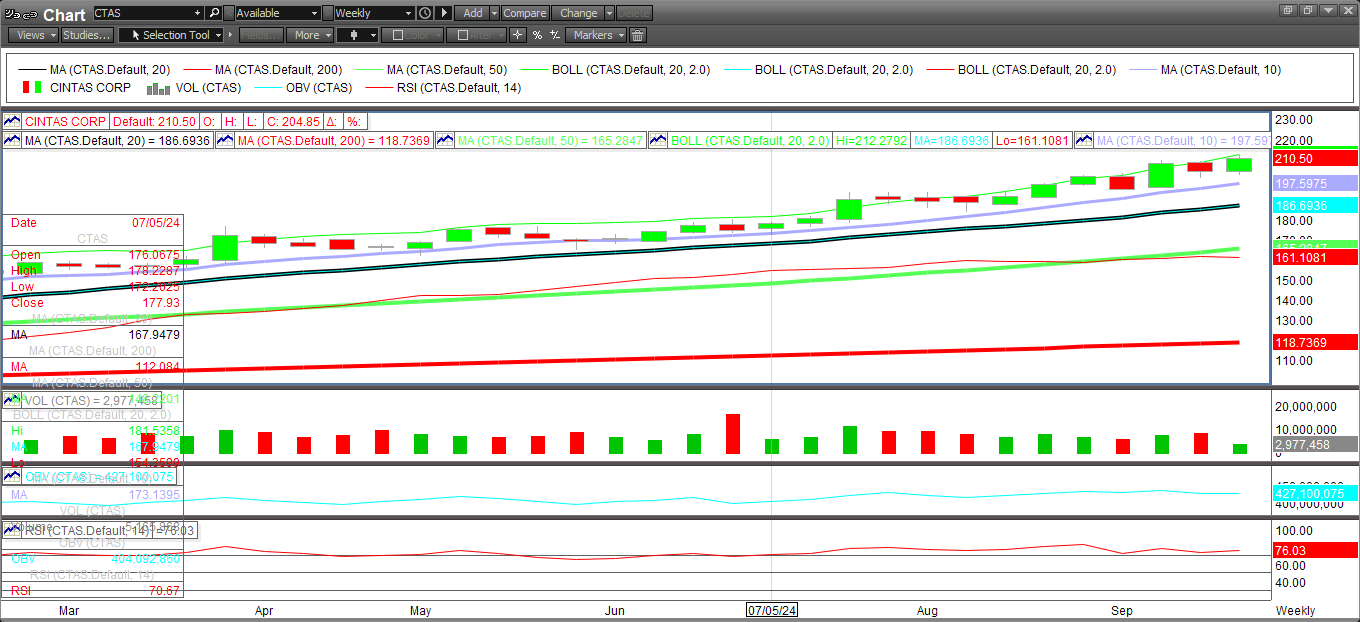Open the candlestick chart style dropdown
Image resolution: width=1360 pixels, height=622 pixels.
[x=358, y=35]
